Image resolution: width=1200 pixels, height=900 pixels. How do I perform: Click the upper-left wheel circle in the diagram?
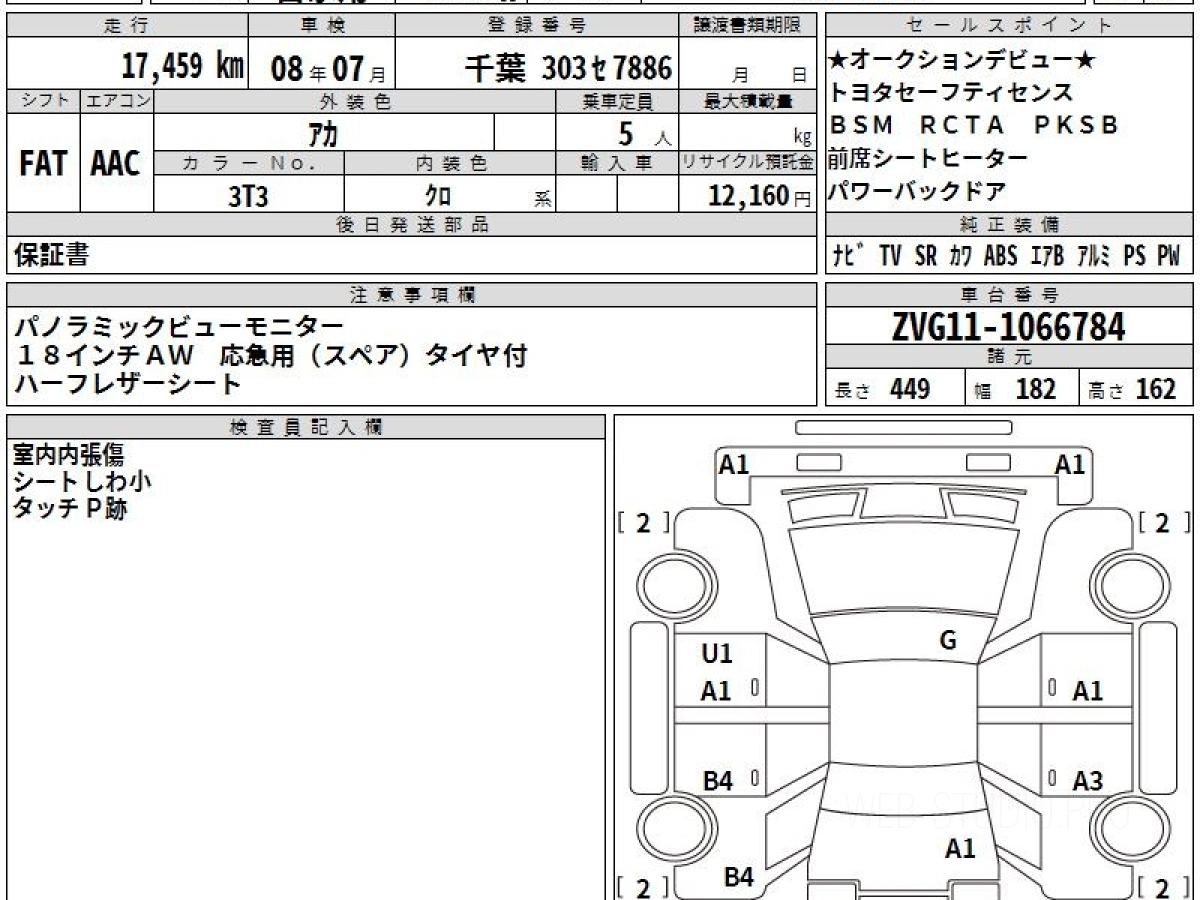[x=672, y=583]
